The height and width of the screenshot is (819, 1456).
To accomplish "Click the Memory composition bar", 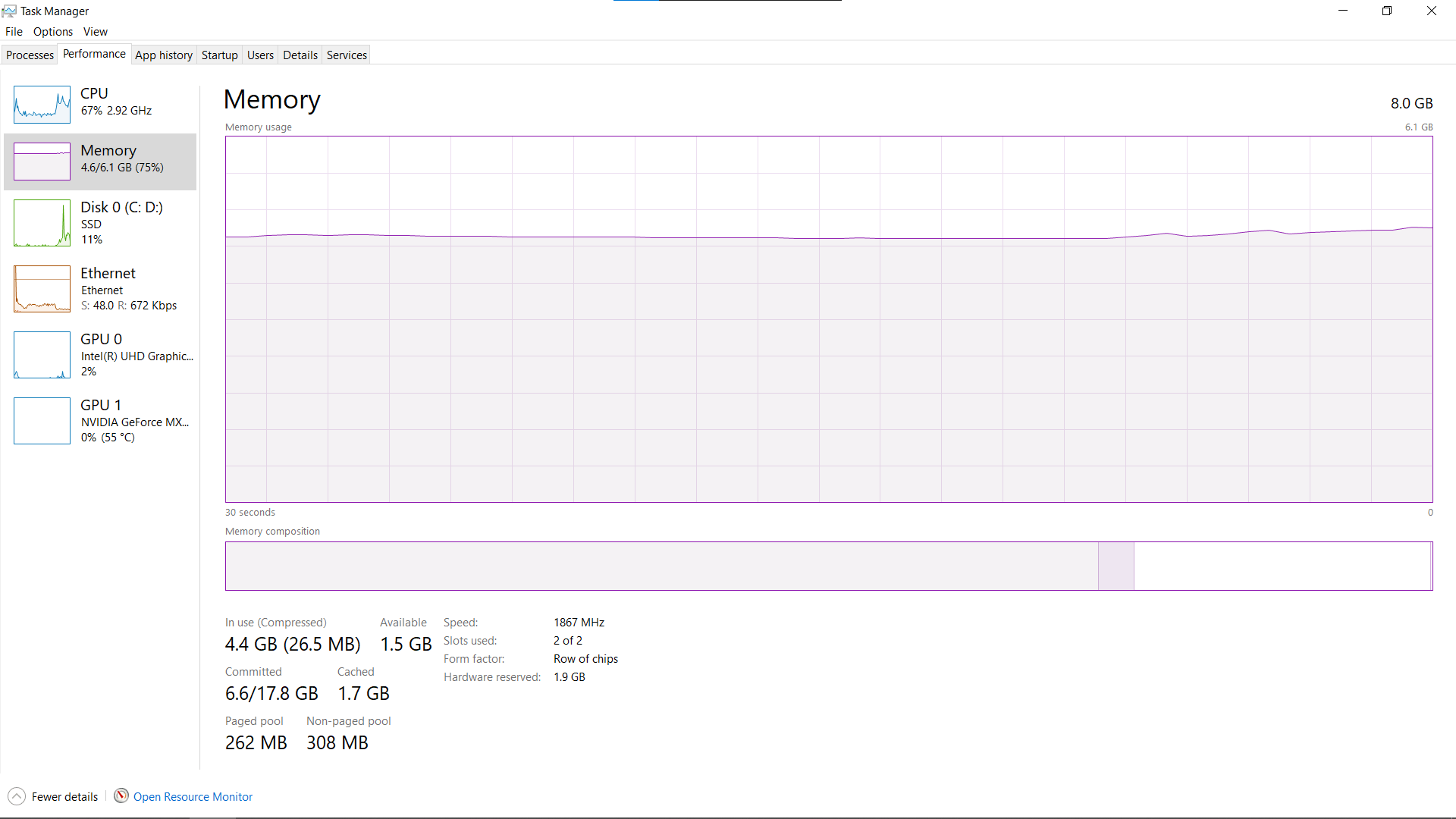I will [829, 566].
